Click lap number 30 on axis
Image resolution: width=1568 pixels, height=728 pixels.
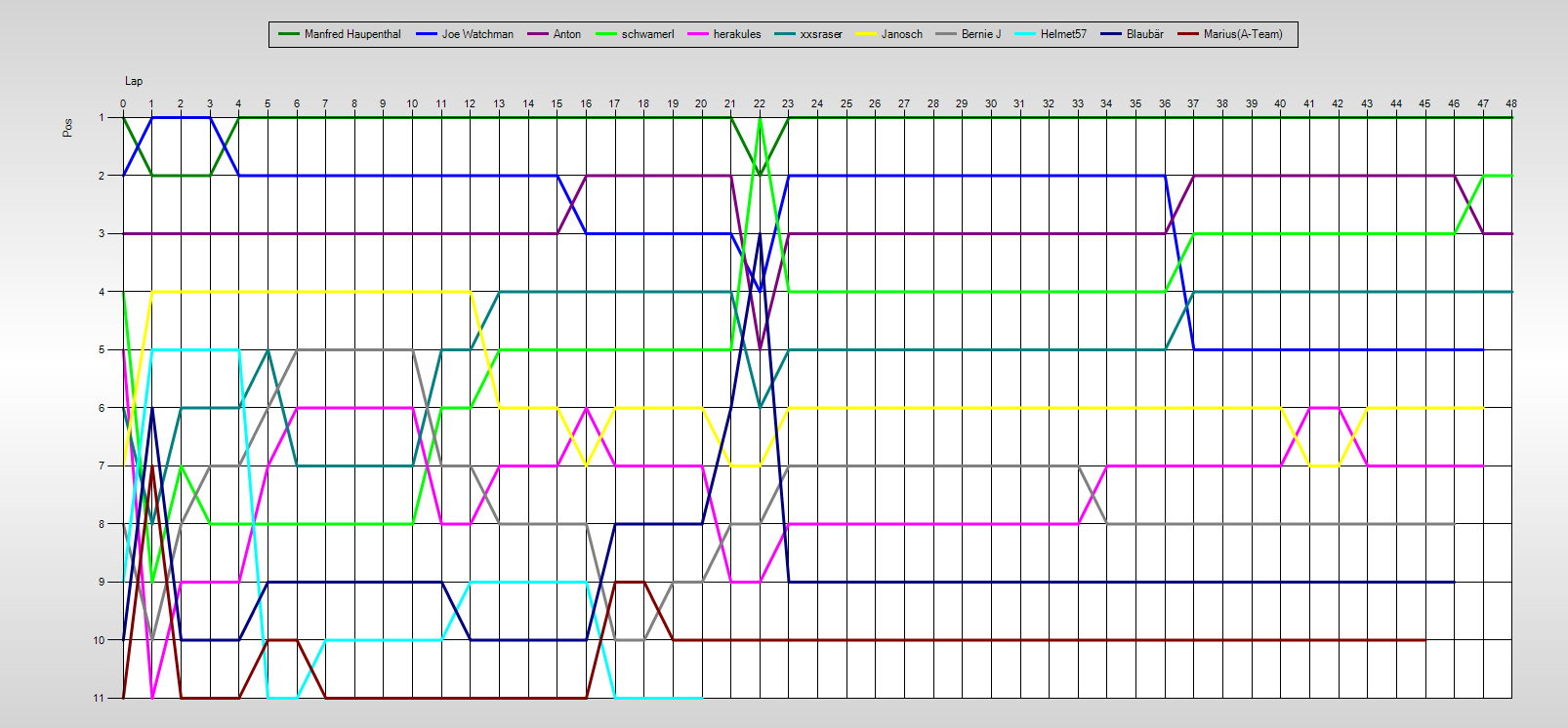click(x=991, y=103)
